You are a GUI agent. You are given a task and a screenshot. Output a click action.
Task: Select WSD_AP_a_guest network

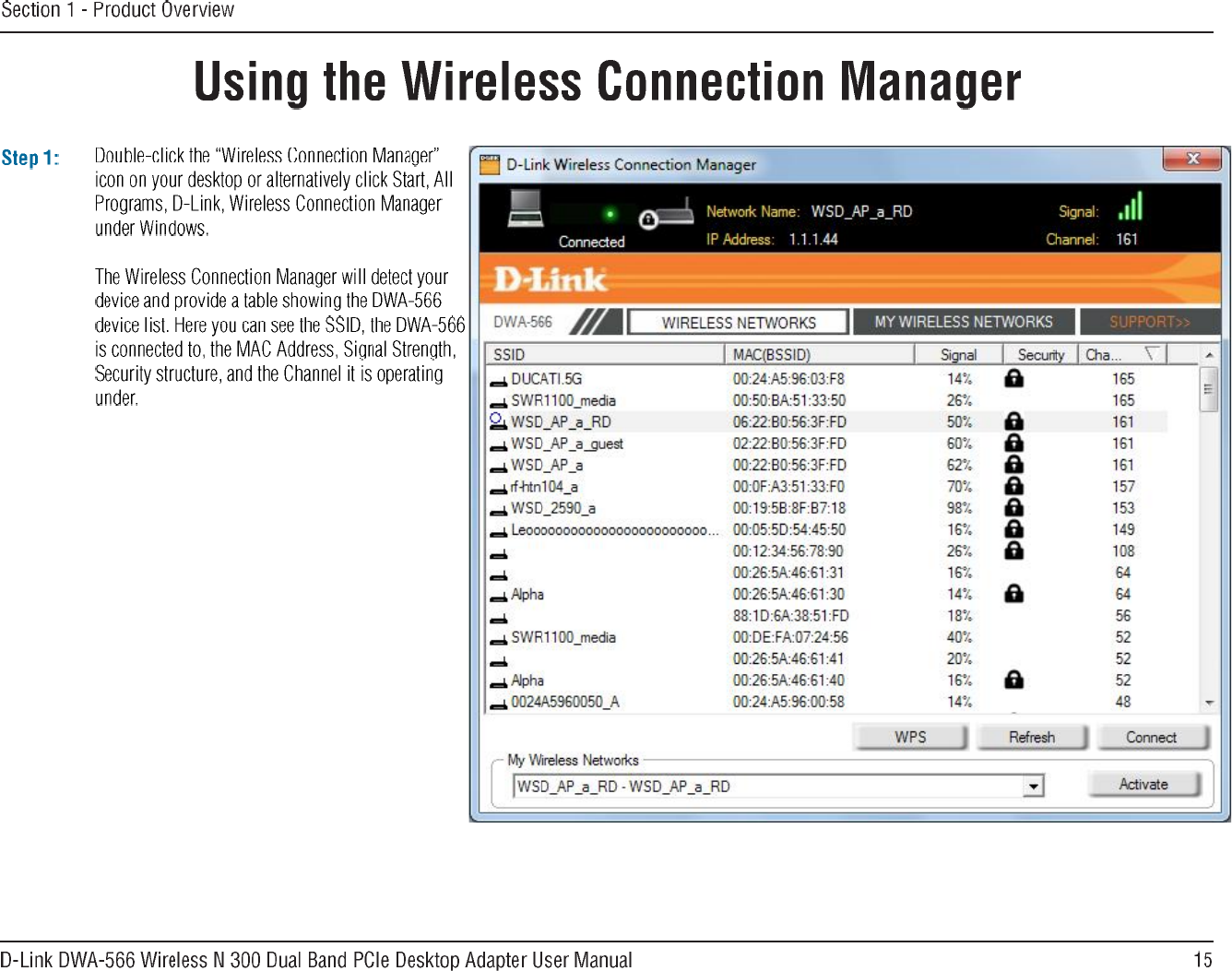pos(827,444)
